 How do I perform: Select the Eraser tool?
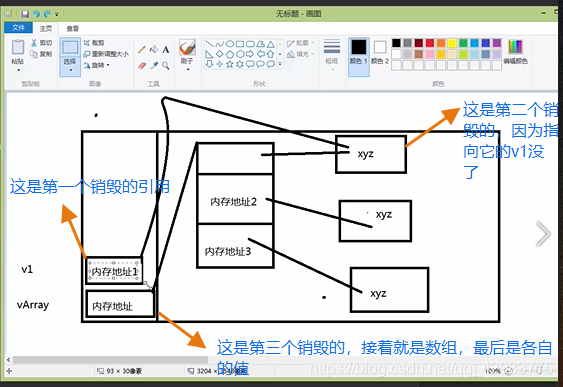[x=142, y=66]
